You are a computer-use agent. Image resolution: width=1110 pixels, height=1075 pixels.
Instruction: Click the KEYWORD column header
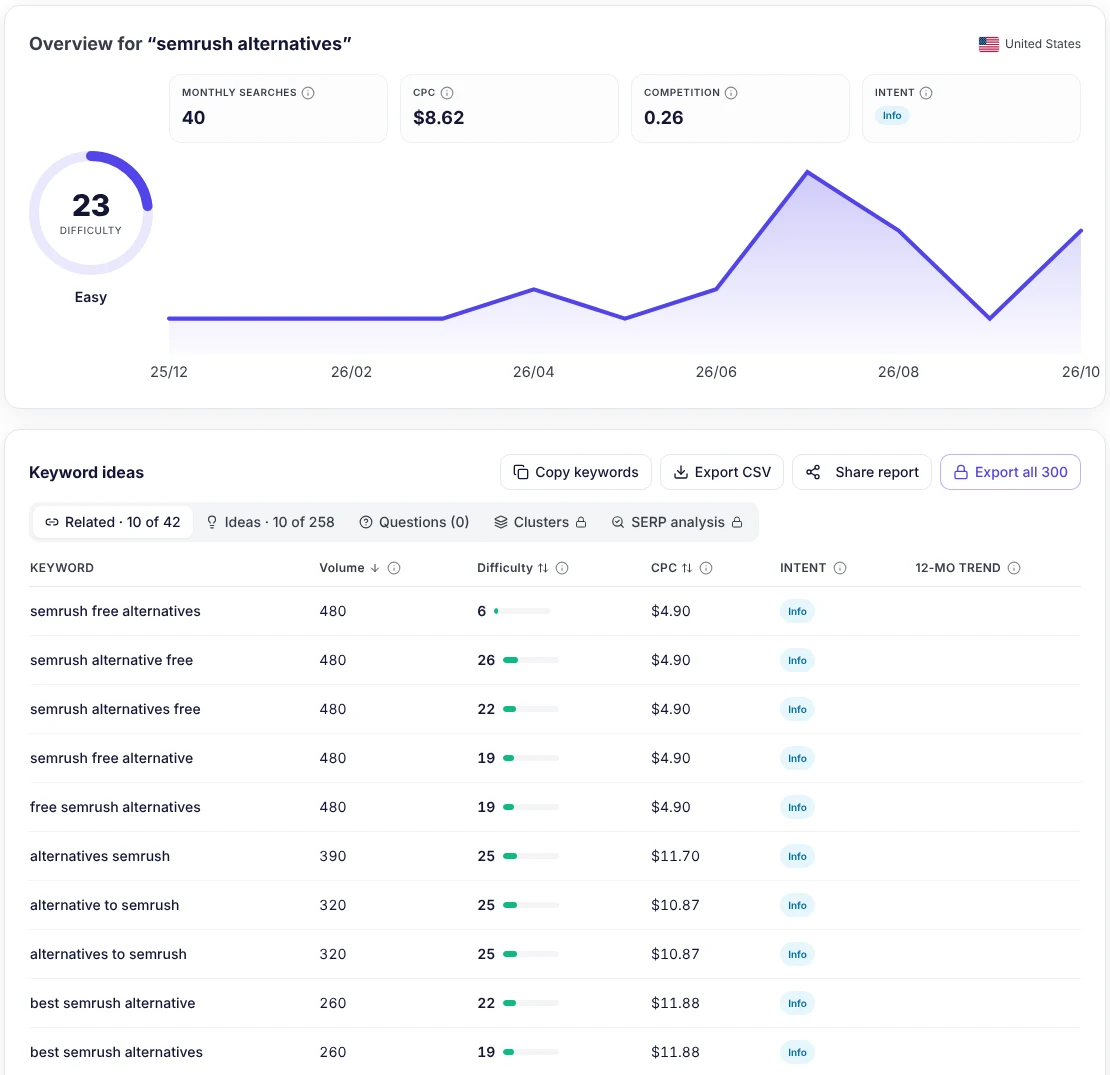pyautogui.click(x=62, y=568)
